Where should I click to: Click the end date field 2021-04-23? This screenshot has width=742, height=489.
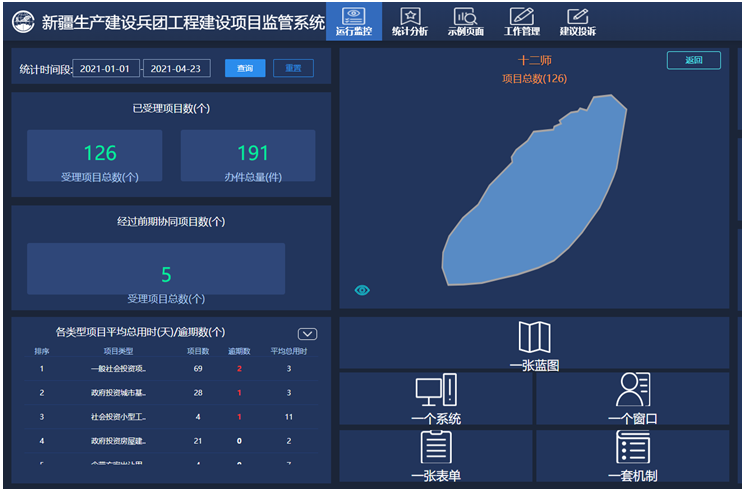pyautogui.click(x=177, y=69)
